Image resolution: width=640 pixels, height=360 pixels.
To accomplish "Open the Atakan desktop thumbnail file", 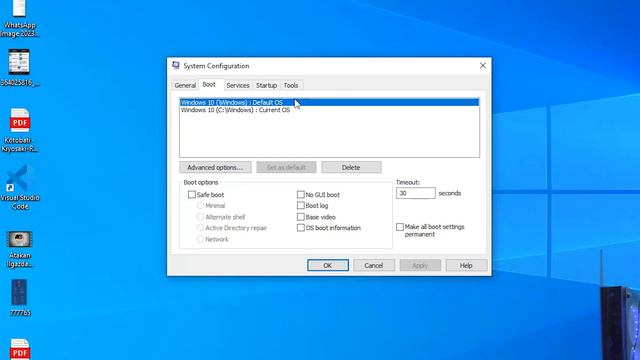I will pyautogui.click(x=20, y=249).
